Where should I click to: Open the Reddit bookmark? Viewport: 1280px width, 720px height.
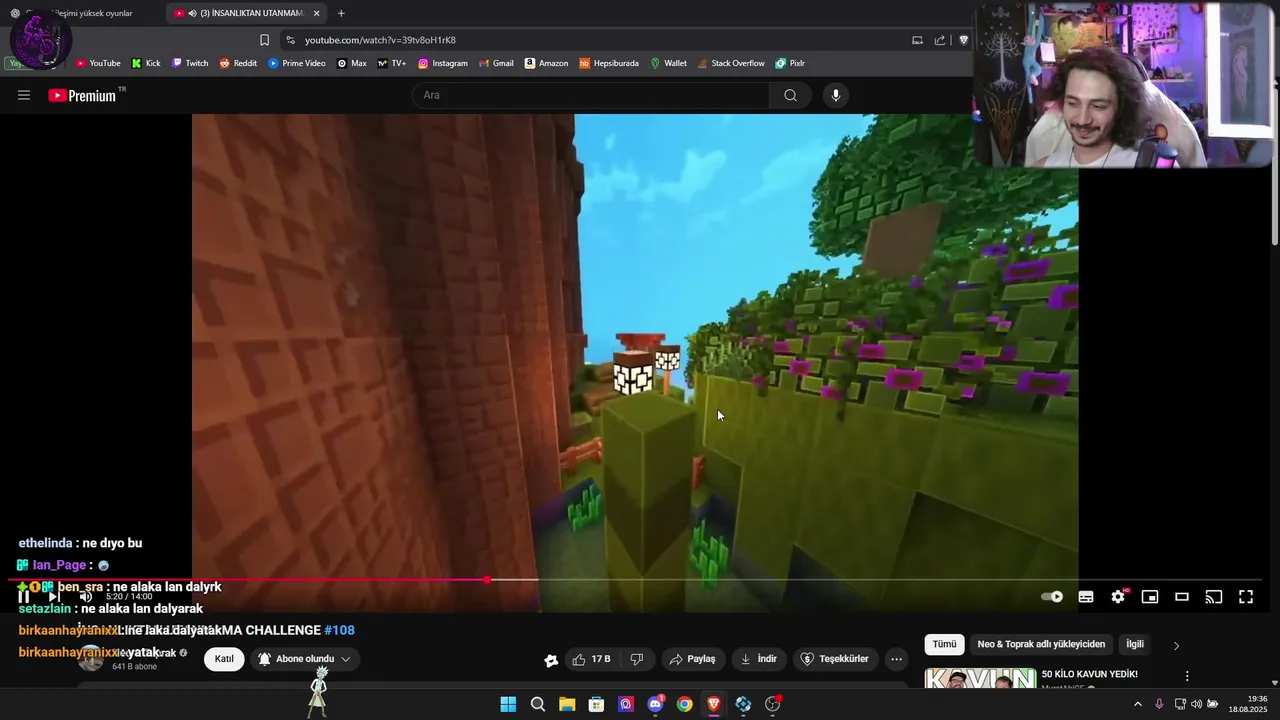pyautogui.click(x=238, y=63)
